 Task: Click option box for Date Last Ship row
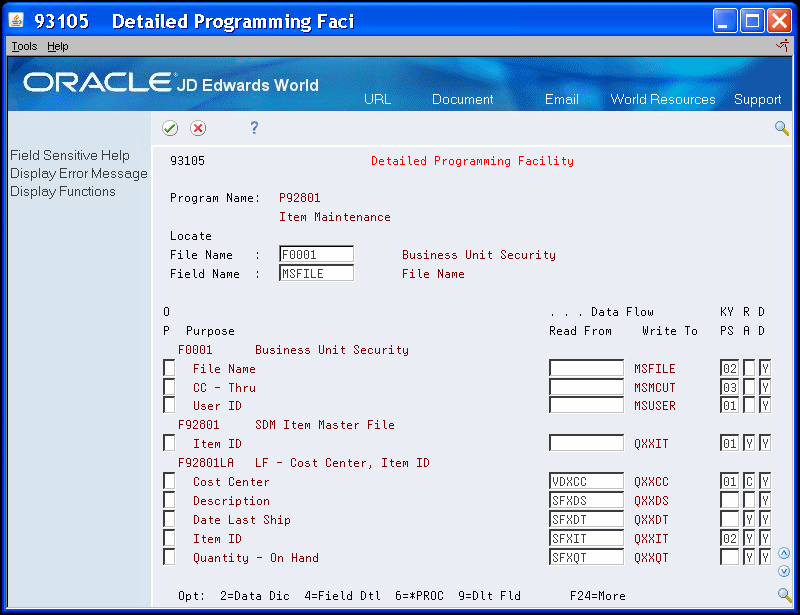coord(169,519)
